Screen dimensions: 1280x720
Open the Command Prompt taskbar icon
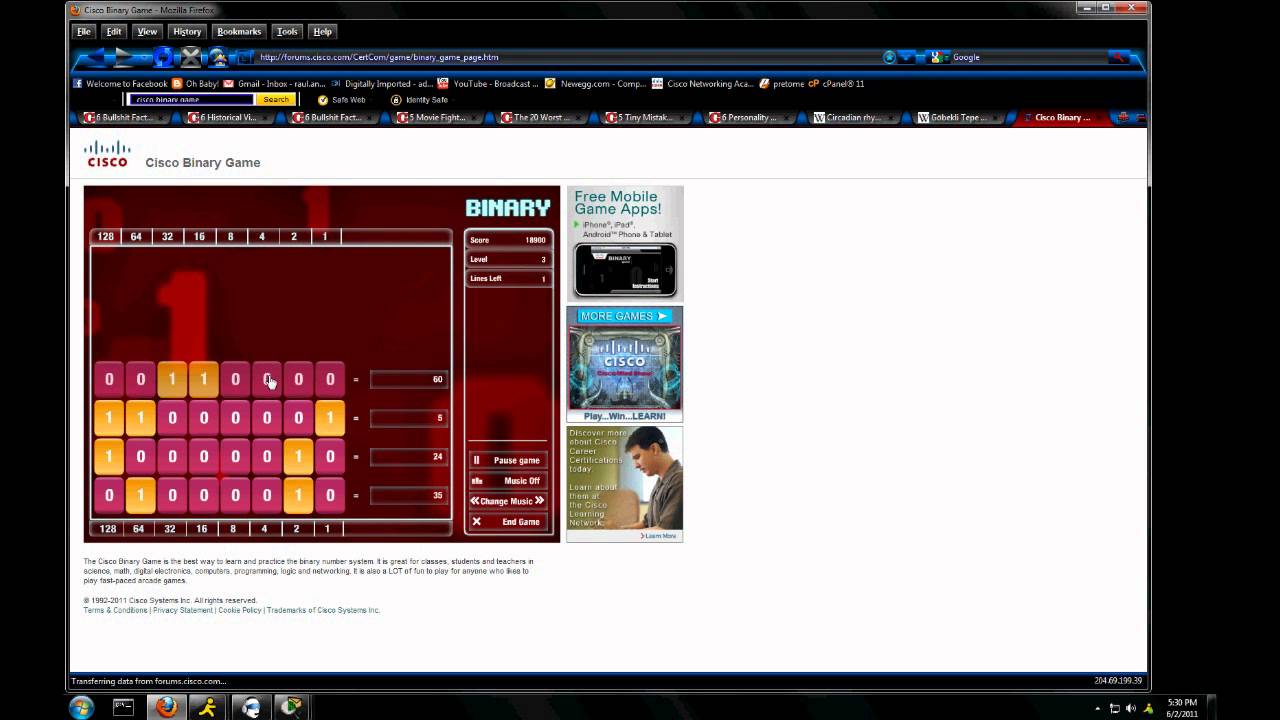[x=123, y=707]
